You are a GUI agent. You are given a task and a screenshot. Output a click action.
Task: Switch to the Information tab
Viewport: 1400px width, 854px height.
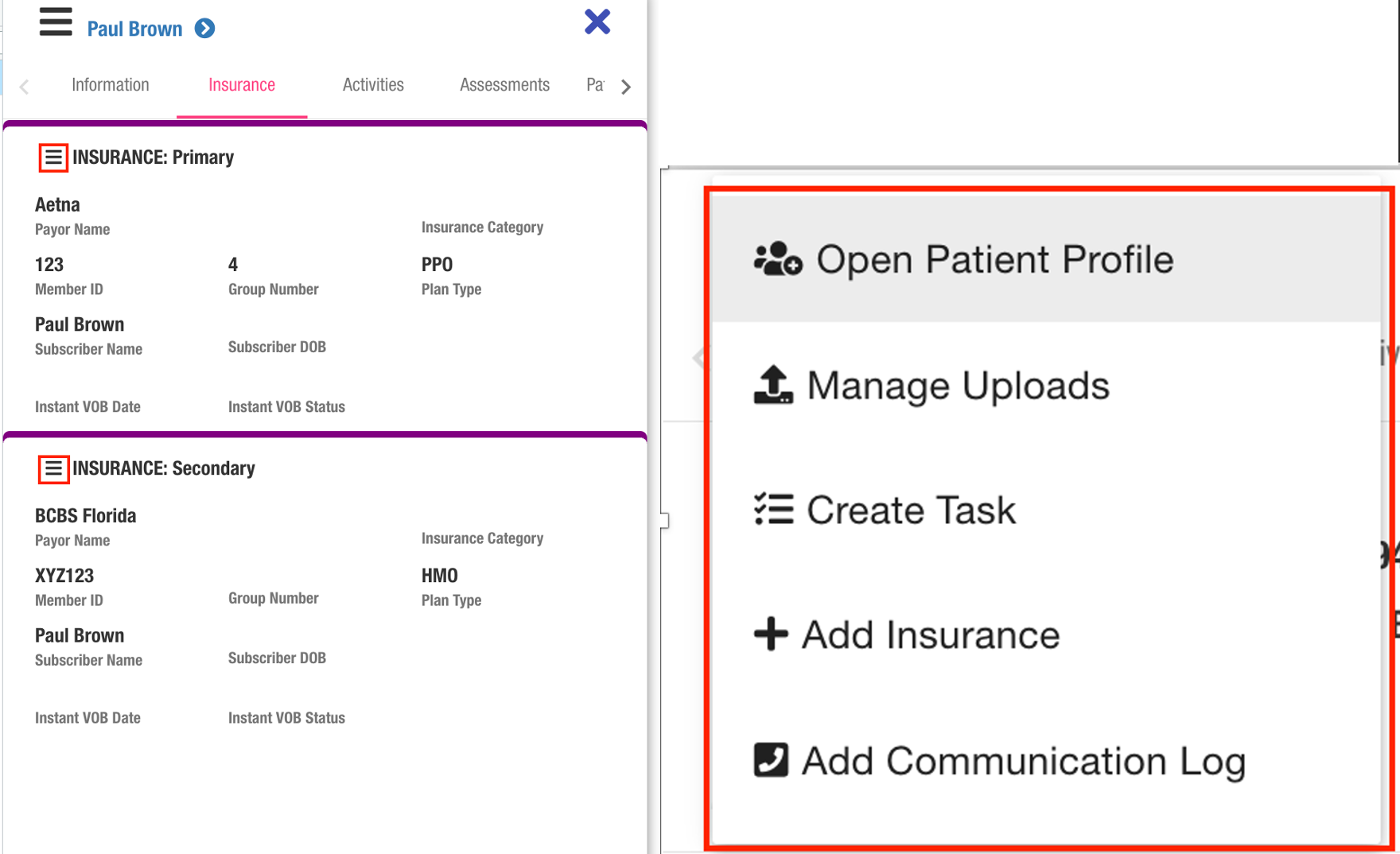pyautogui.click(x=111, y=85)
